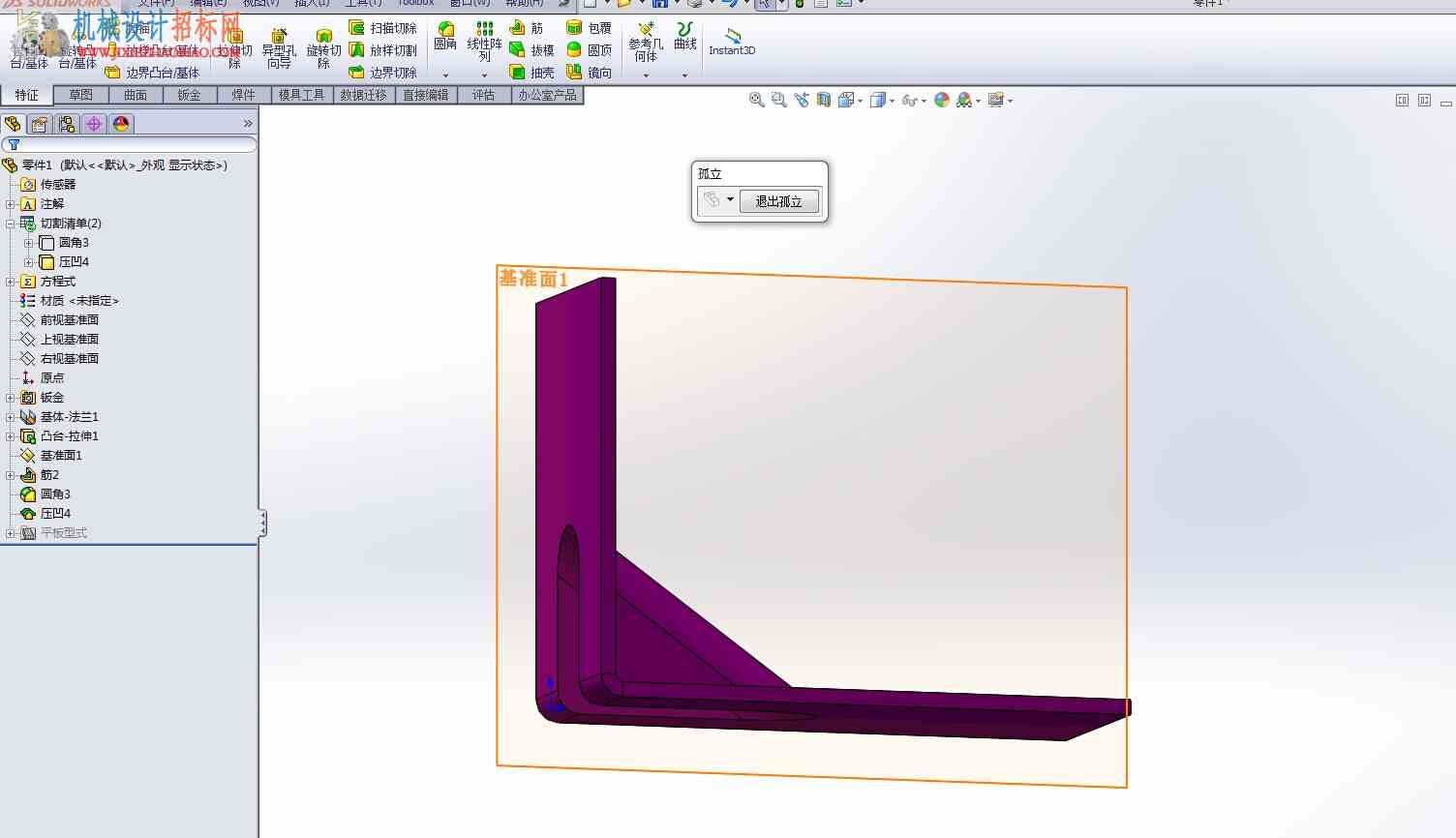
Task: Open the FeatureManager design tree tab
Action: coord(13,124)
